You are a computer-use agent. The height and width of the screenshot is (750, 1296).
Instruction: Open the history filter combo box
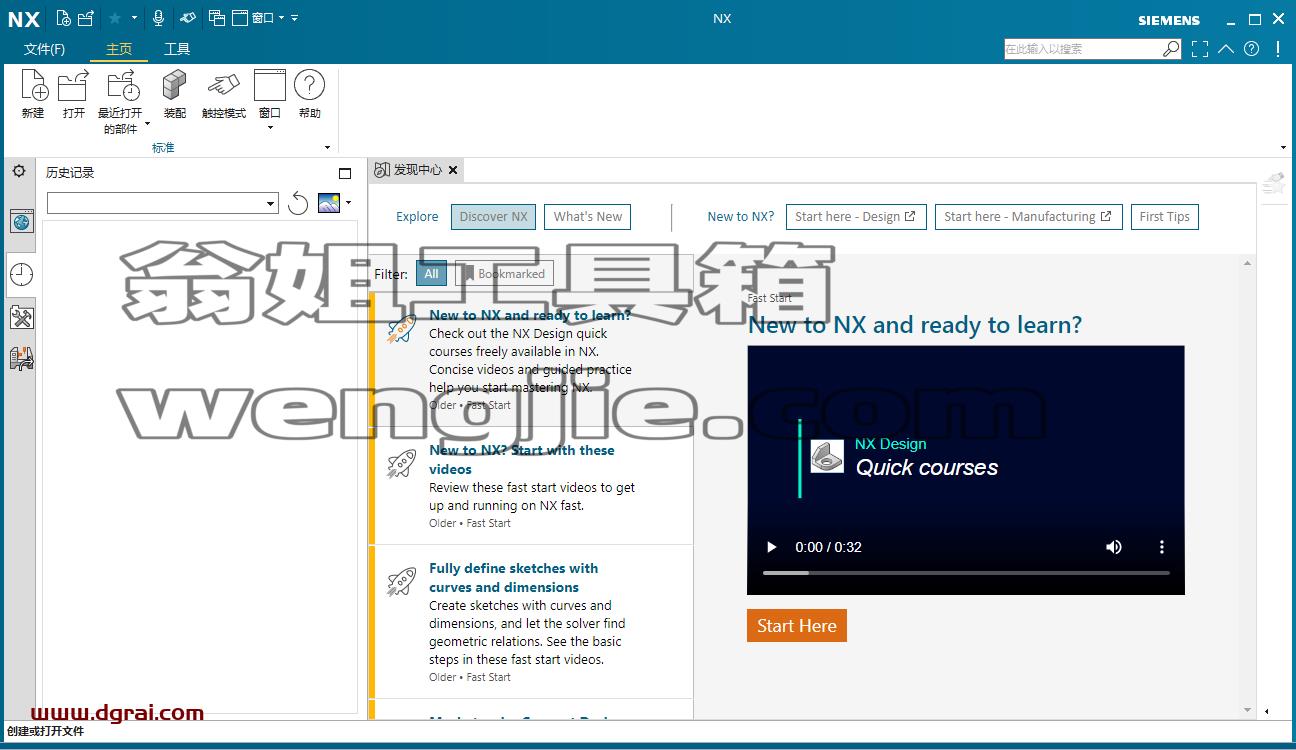coord(162,203)
